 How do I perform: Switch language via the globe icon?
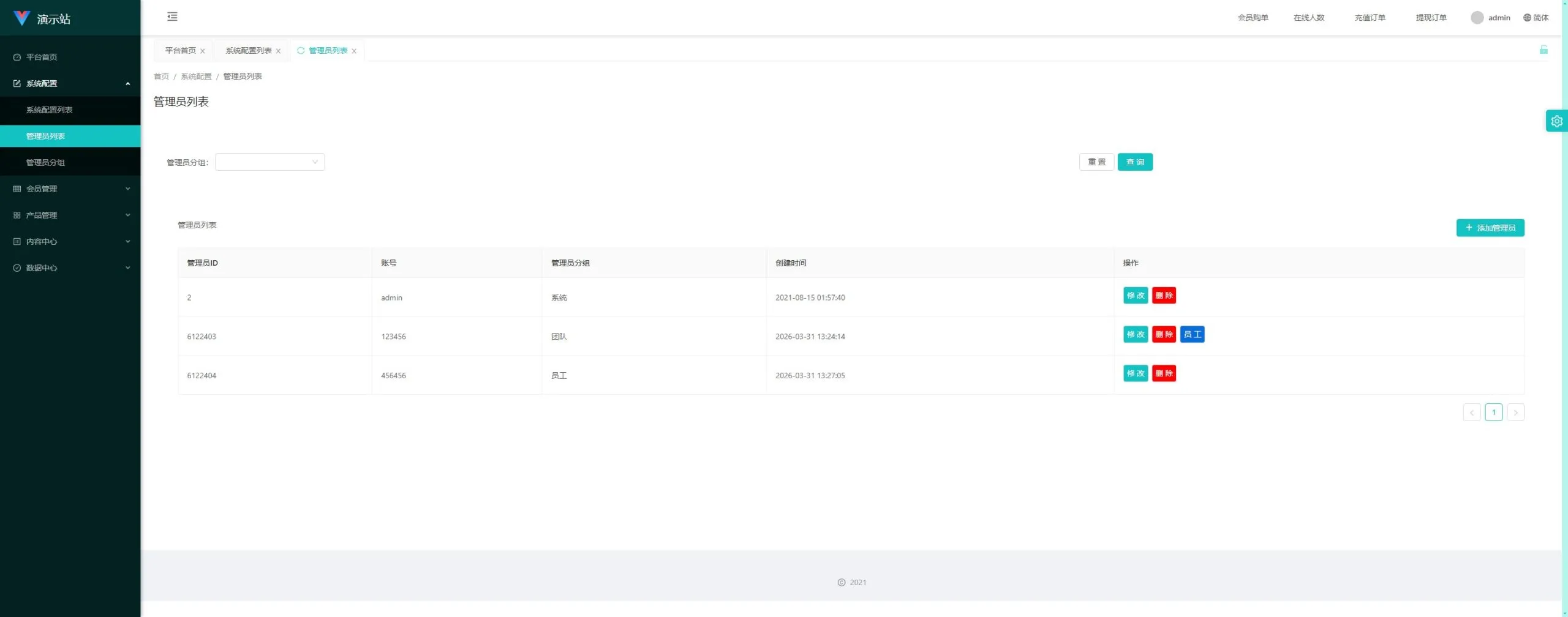(1527, 18)
